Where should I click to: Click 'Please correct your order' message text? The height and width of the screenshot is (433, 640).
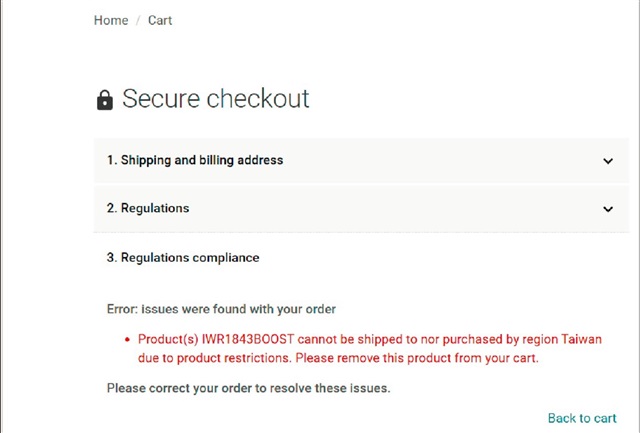coord(249,388)
